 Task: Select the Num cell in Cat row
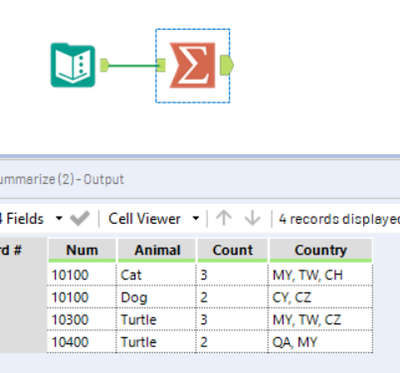pyautogui.click(x=82, y=275)
